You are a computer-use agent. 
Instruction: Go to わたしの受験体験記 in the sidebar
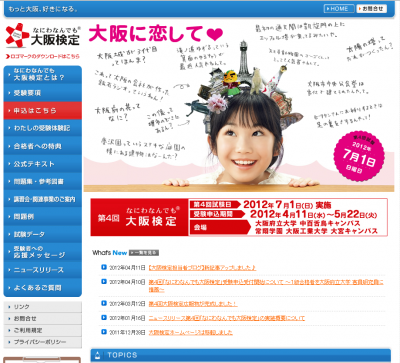(x=43, y=128)
